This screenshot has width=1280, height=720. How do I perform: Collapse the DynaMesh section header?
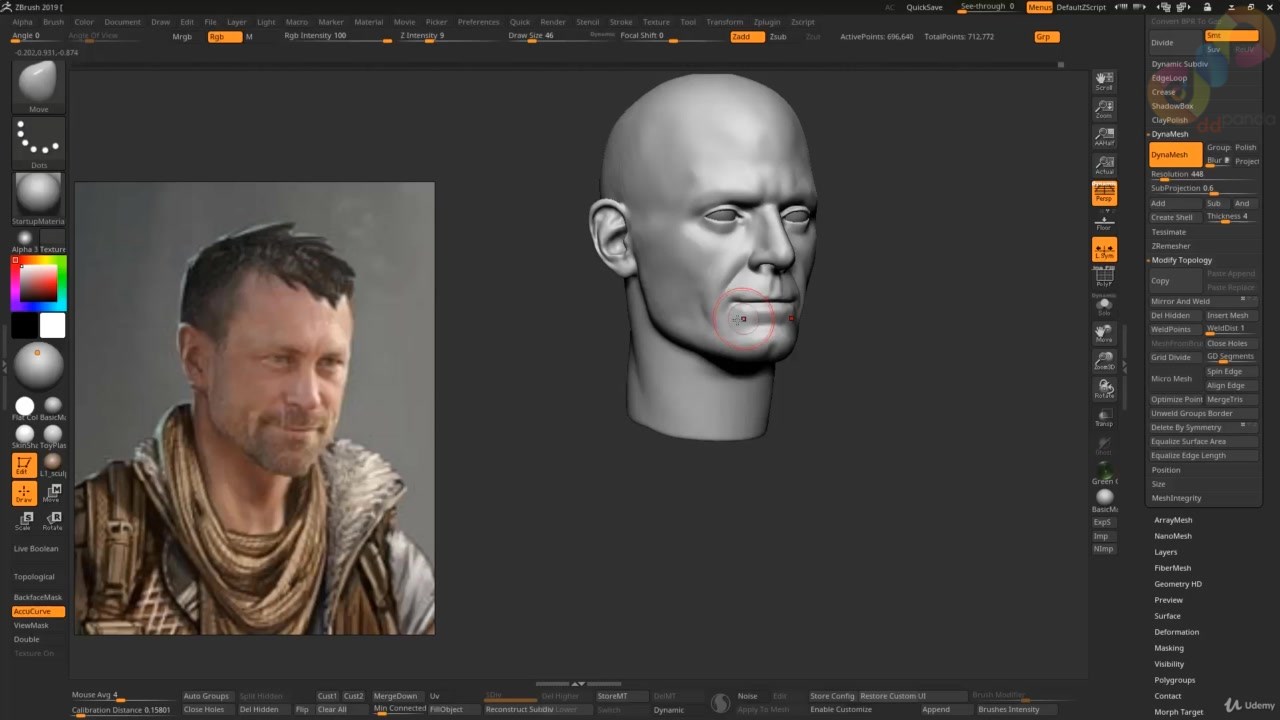coord(1170,134)
